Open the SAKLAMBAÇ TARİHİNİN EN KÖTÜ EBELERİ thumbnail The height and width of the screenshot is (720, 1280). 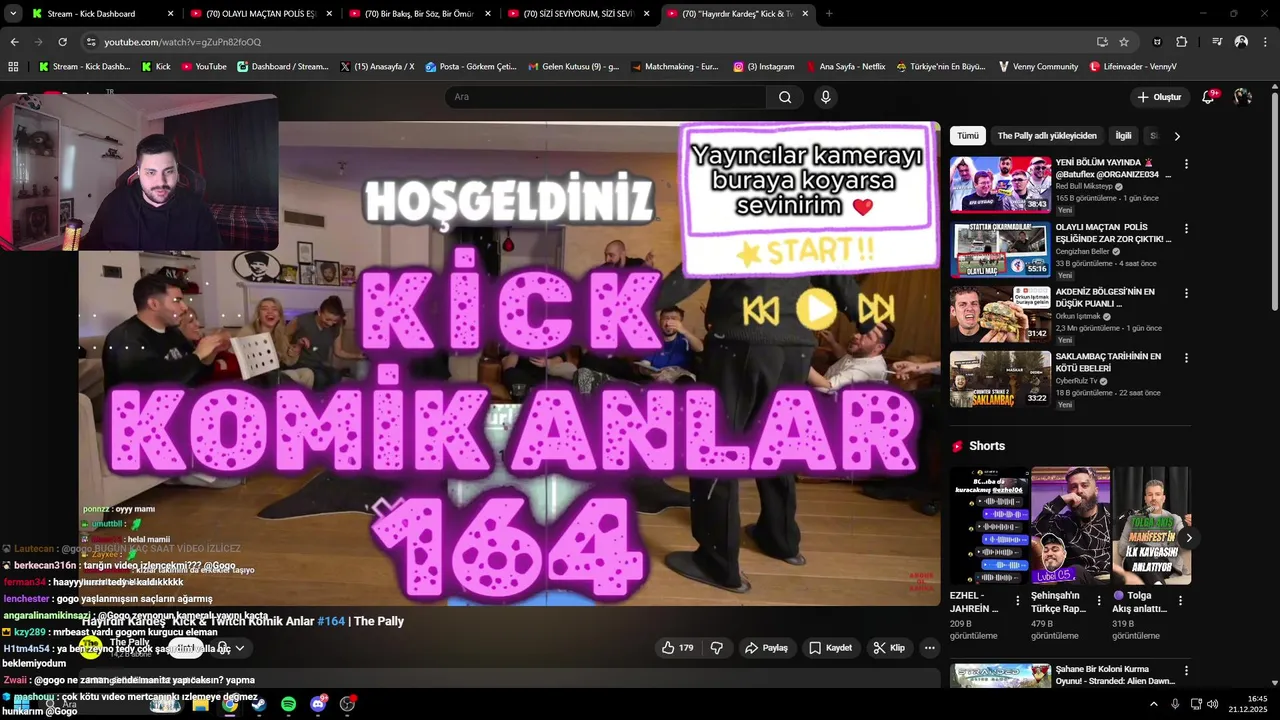point(1000,379)
